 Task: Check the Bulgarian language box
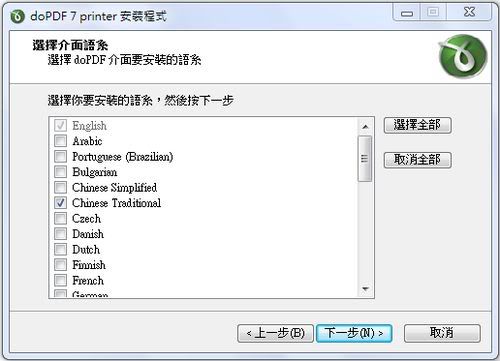[x=60, y=172]
